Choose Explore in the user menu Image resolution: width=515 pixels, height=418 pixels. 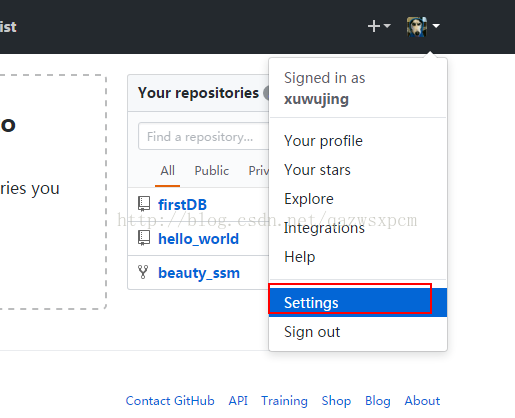coord(358,199)
